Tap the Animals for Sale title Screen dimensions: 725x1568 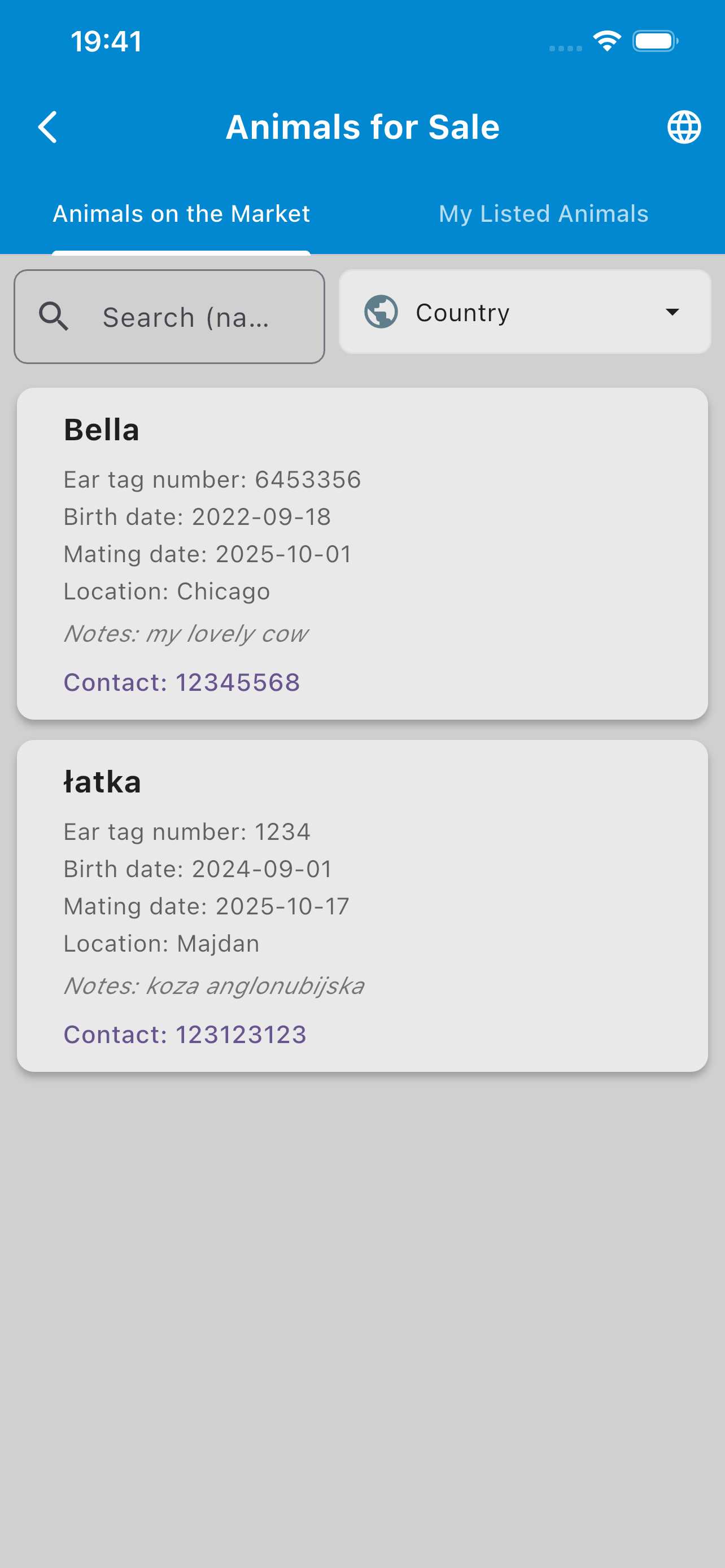pyautogui.click(x=362, y=127)
